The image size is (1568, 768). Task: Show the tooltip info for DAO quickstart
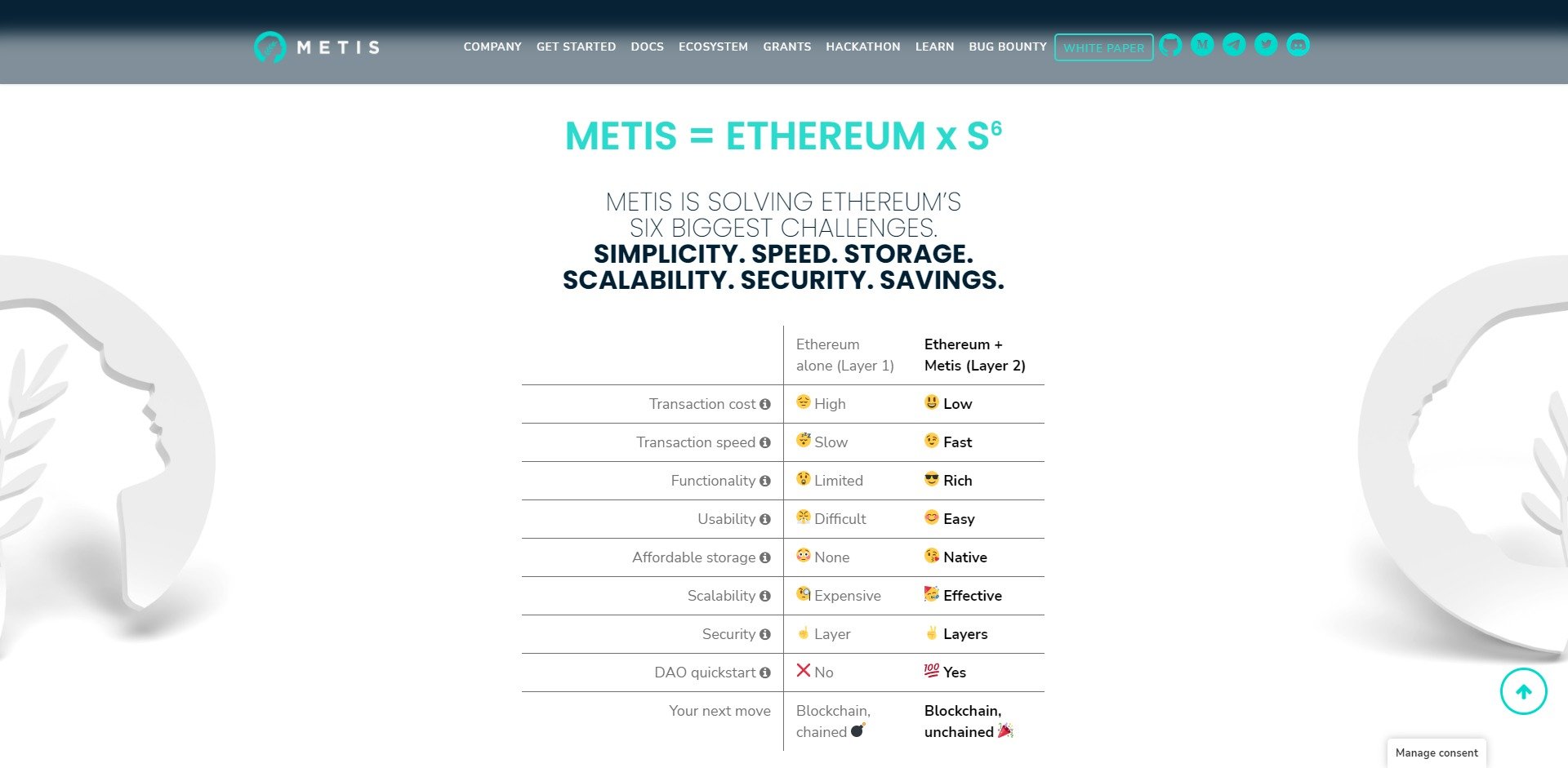765,673
